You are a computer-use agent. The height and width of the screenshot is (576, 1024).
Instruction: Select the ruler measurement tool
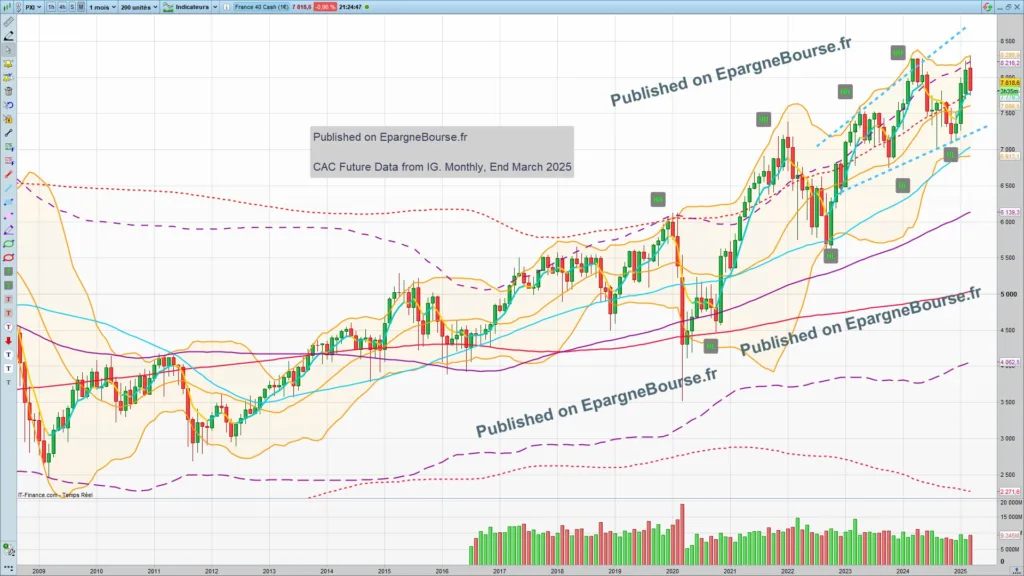[x=8, y=22]
